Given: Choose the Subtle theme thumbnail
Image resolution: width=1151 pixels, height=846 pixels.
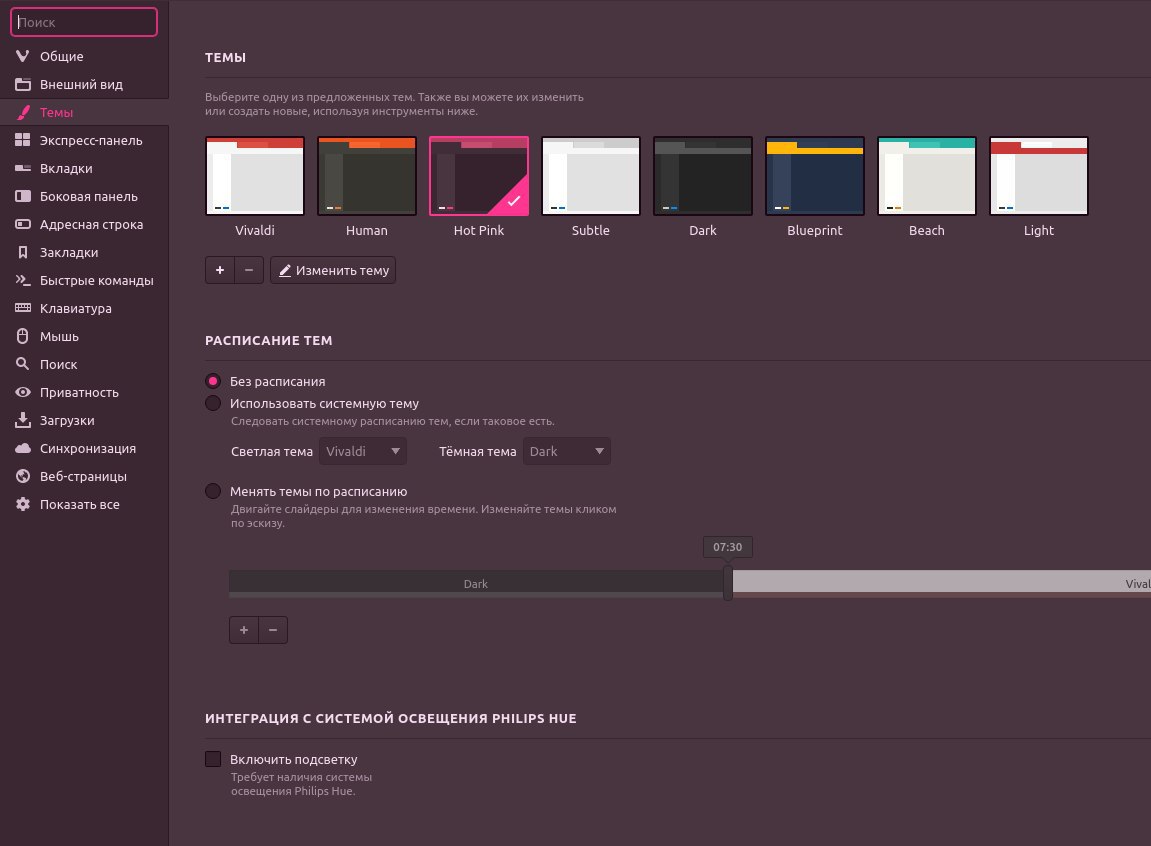Looking at the screenshot, I should coord(591,176).
